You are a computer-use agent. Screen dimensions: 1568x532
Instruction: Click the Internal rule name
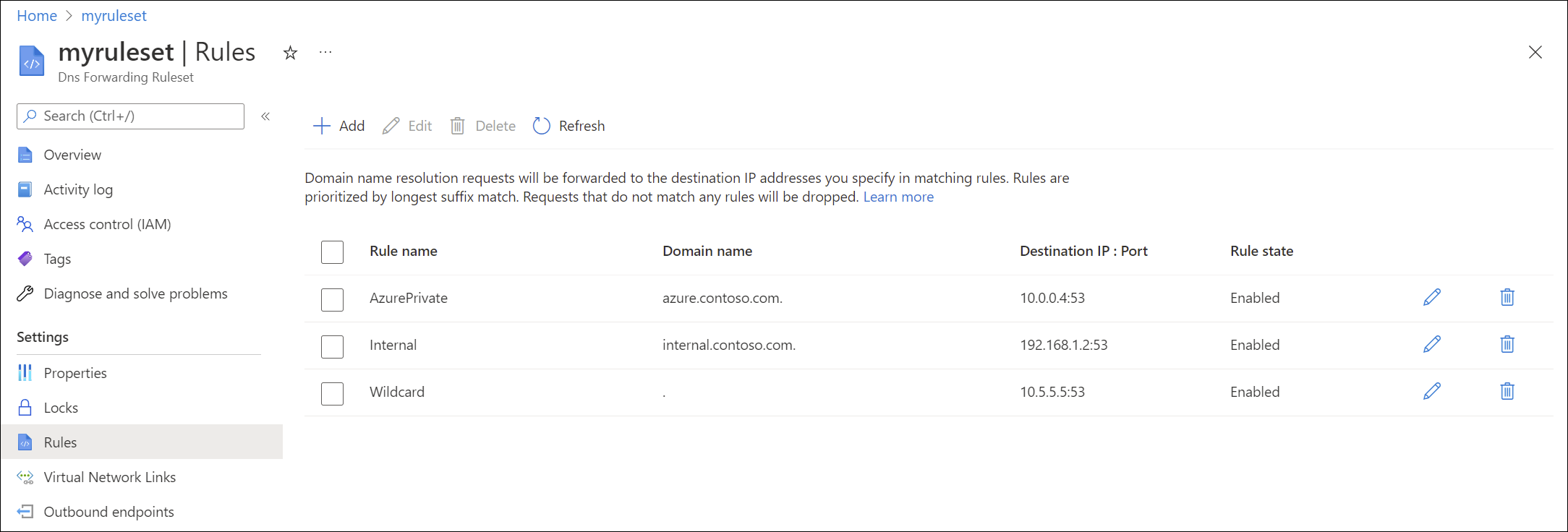tap(393, 345)
